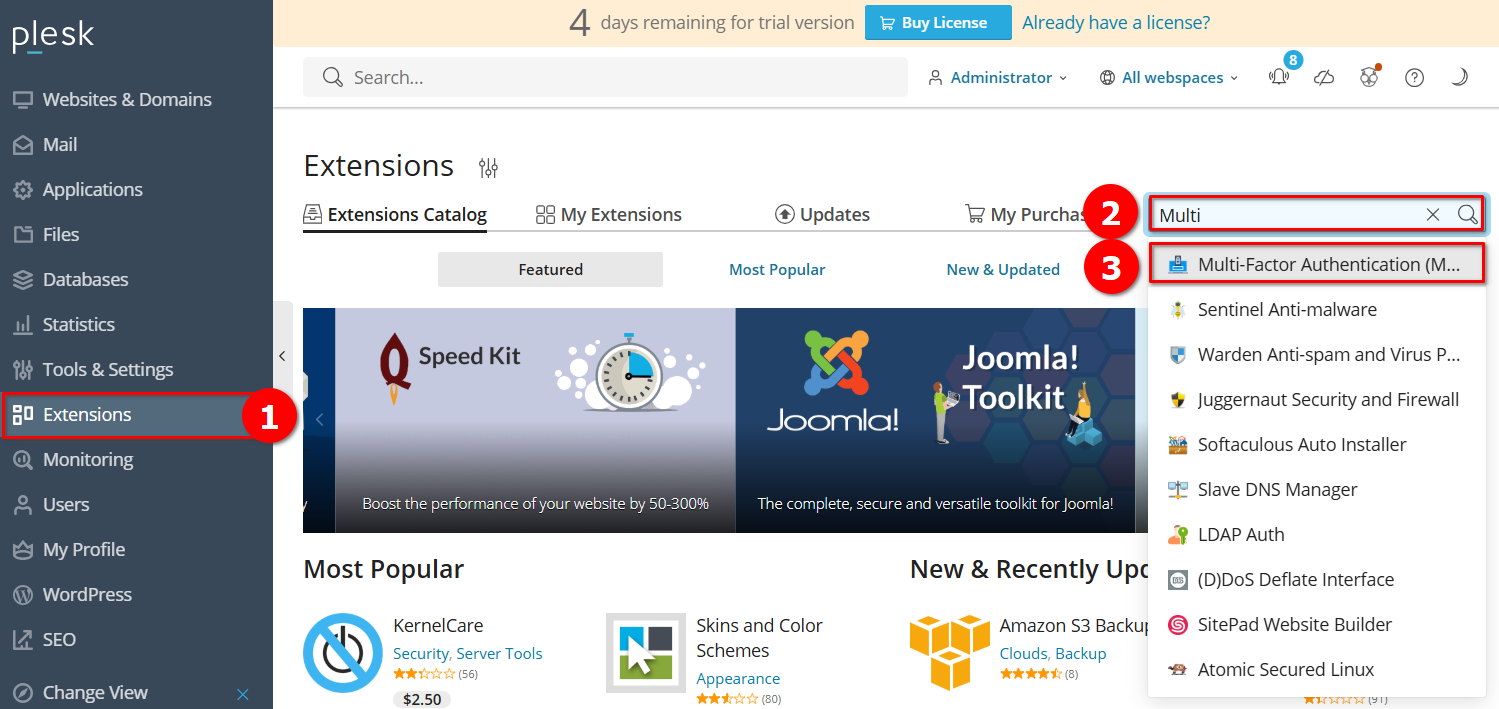The height and width of the screenshot is (709, 1499).
Task: Open Tools & Settings
Action: tap(107, 369)
